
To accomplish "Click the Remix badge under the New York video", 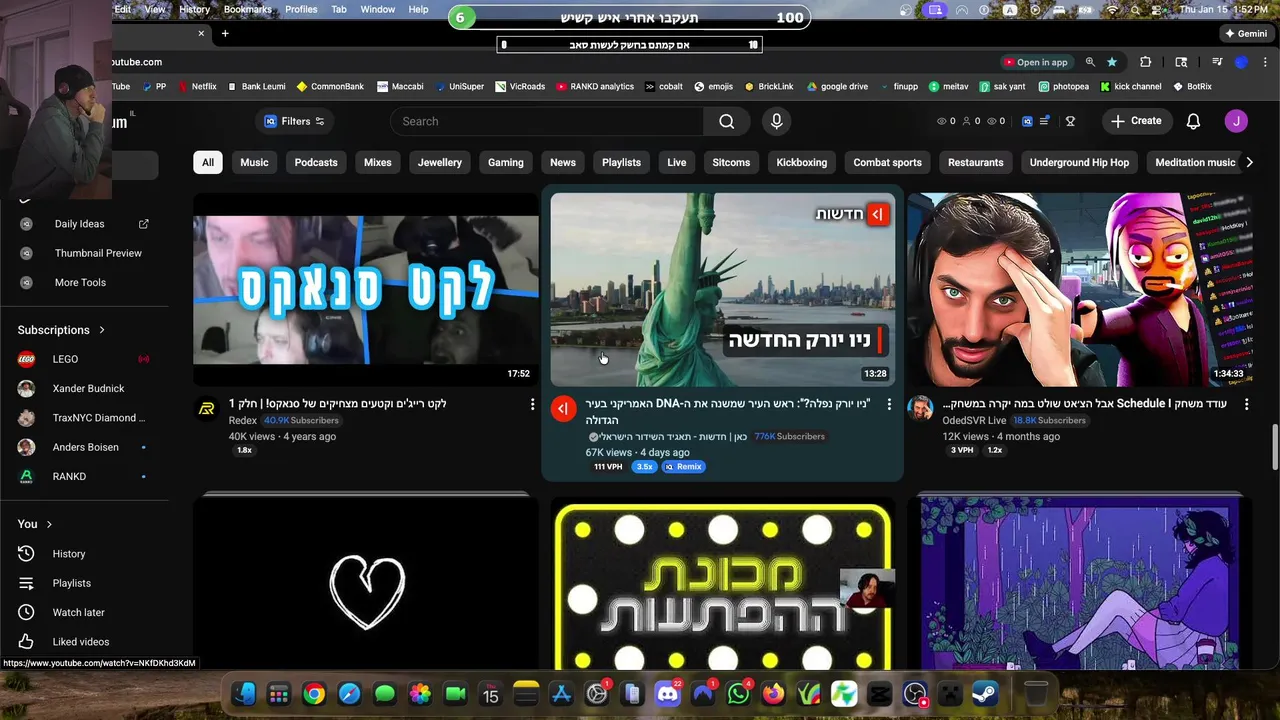I will 683,467.
